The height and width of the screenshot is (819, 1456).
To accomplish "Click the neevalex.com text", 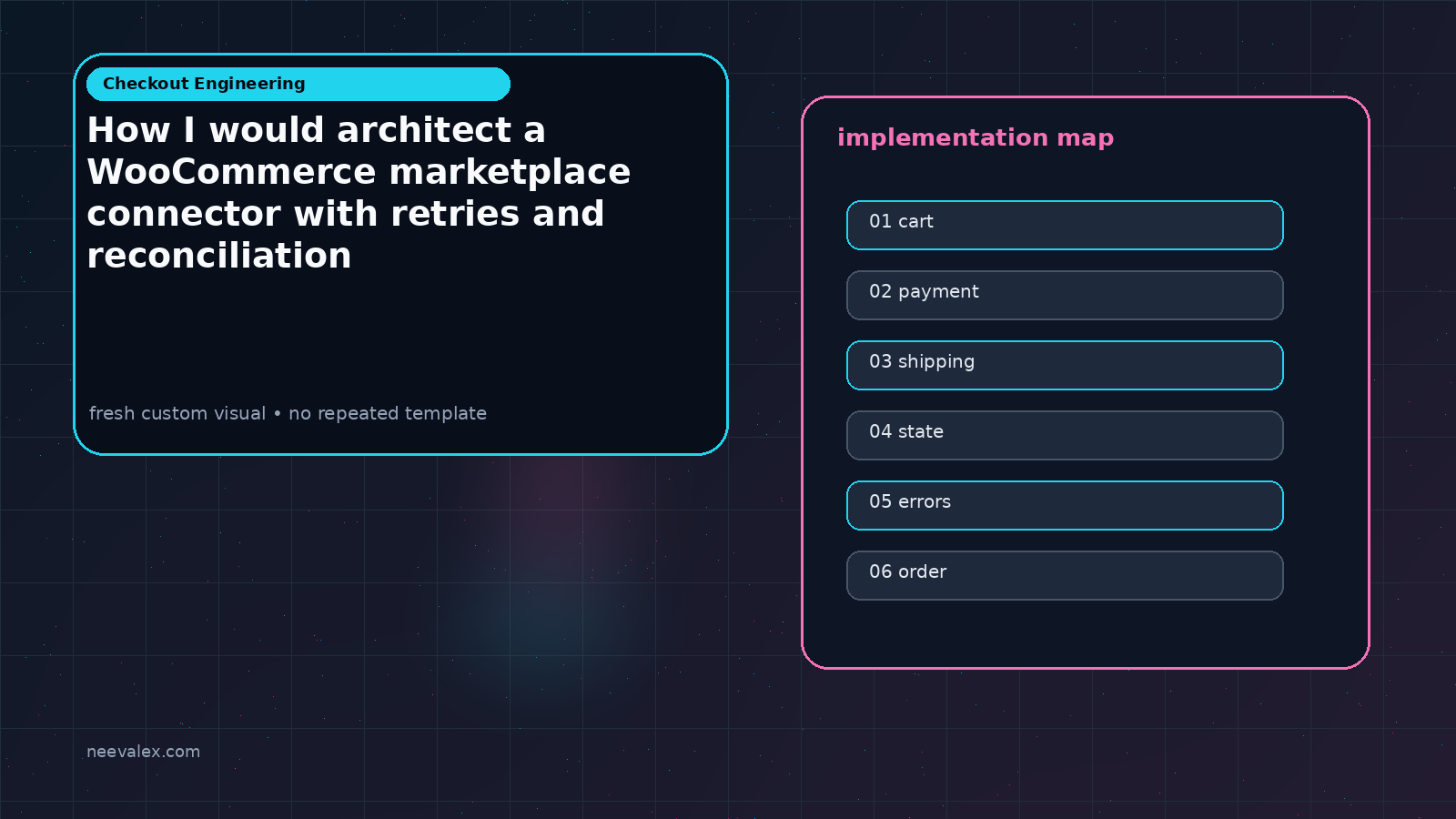I will [x=143, y=752].
